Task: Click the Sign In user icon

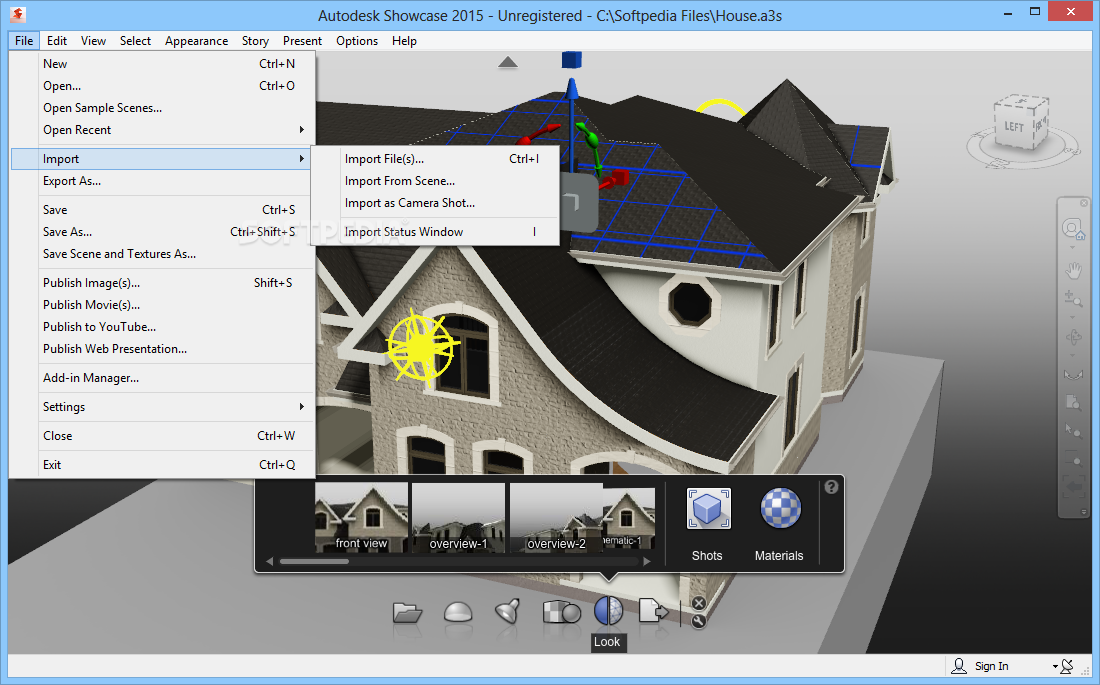Action: (x=958, y=665)
